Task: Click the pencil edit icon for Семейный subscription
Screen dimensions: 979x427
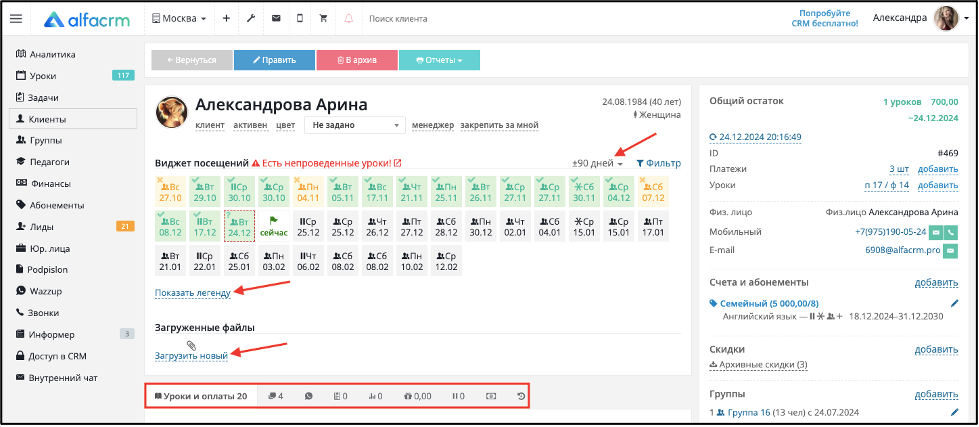Action: click(x=953, y=304)
